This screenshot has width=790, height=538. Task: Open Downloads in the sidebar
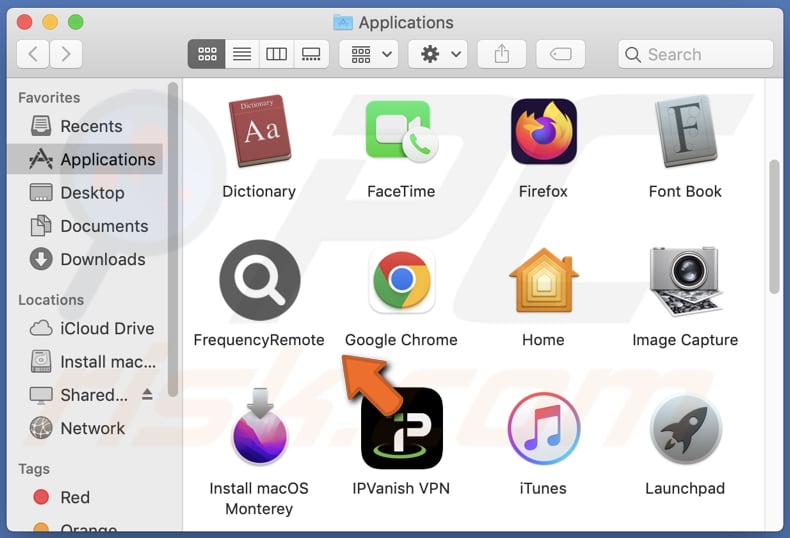coord(85,259)
